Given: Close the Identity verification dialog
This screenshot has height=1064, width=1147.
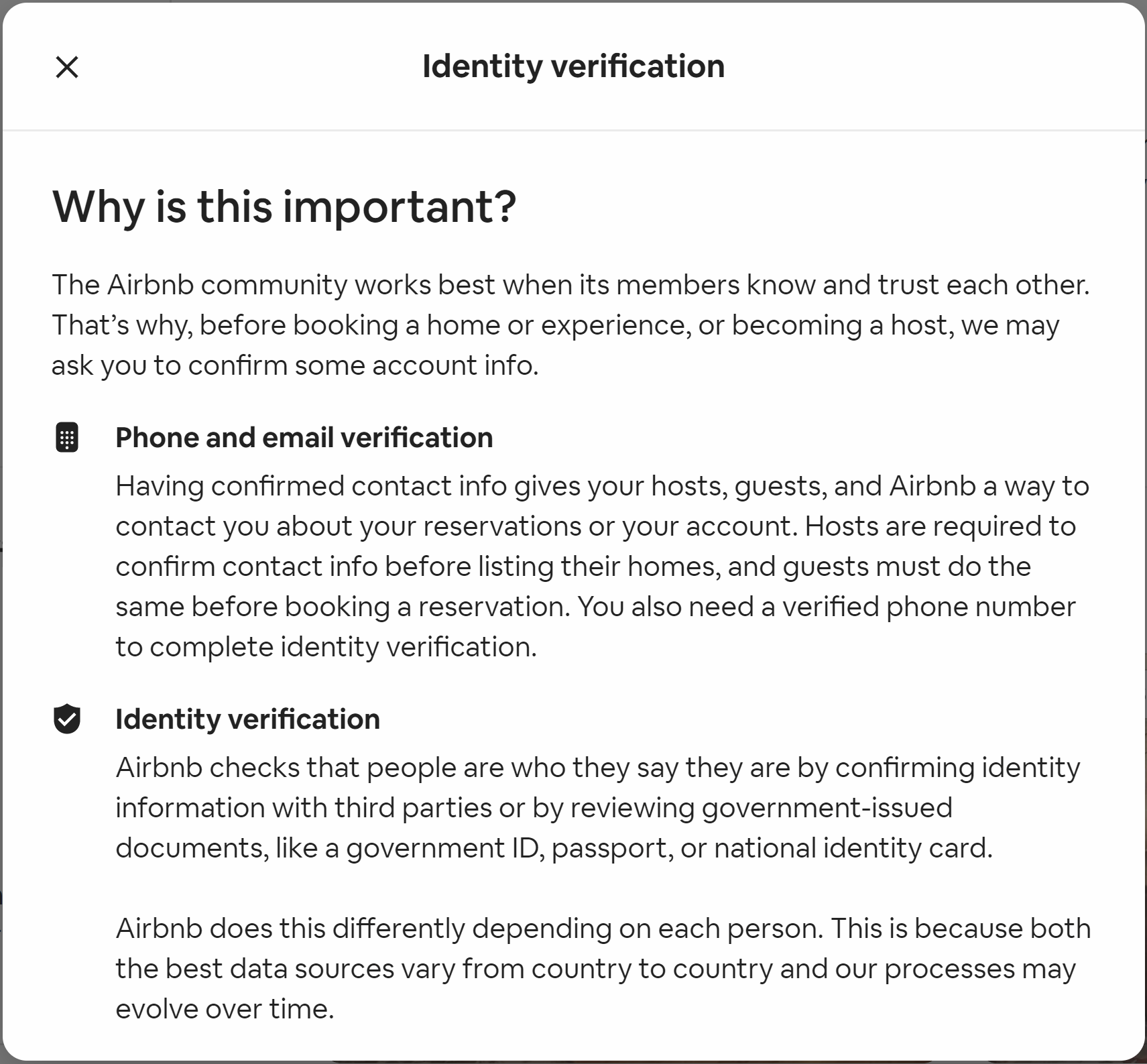Looking at the screenshot, I should click(67, 67).
